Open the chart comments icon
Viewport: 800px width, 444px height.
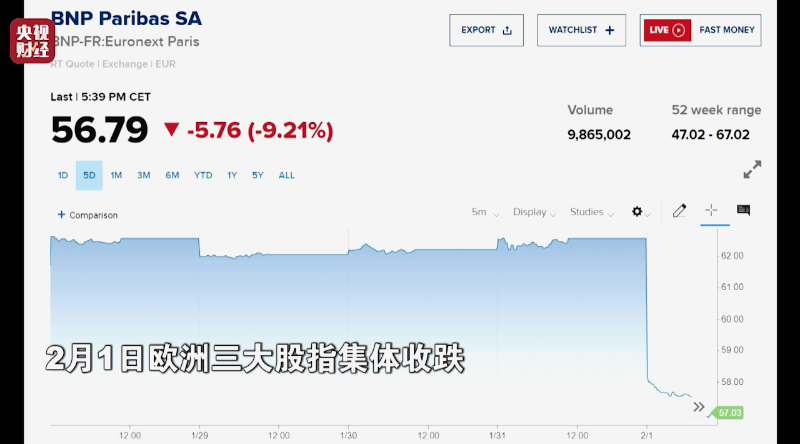pyautogui.click(x=743, y=210)
